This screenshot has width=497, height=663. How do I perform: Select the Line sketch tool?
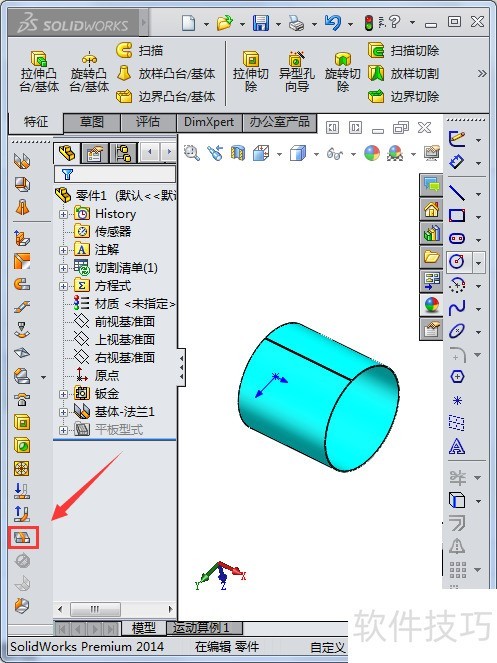[x=457, y=193]
